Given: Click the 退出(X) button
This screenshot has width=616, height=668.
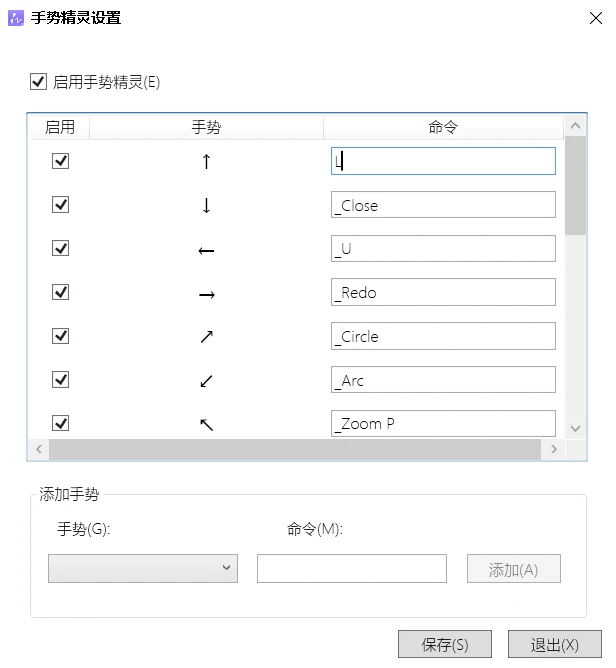Looking at the screenshot, I should coord(555,644).
